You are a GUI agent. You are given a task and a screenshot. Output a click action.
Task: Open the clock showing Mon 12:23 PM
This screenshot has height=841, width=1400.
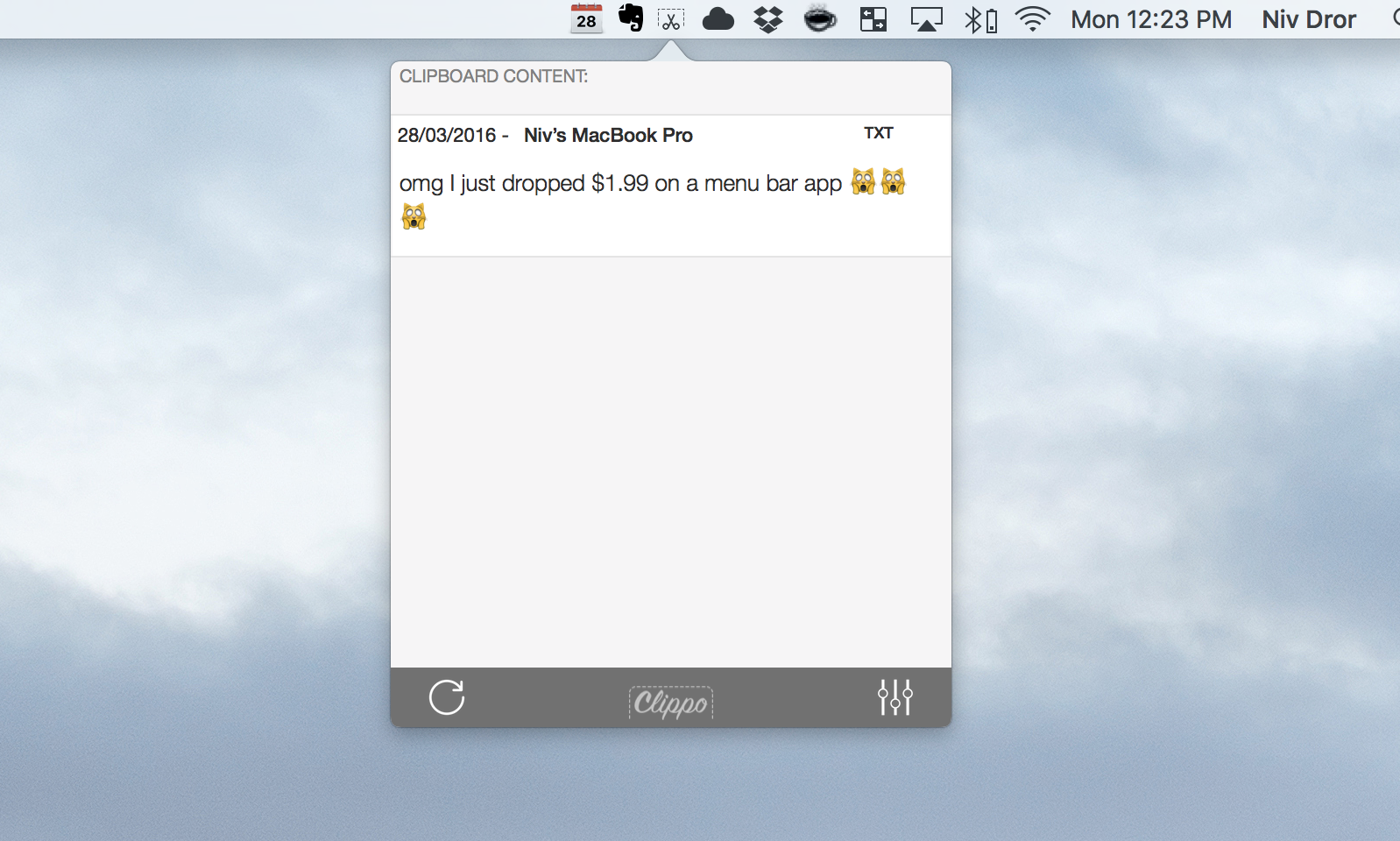point(1151,19)
